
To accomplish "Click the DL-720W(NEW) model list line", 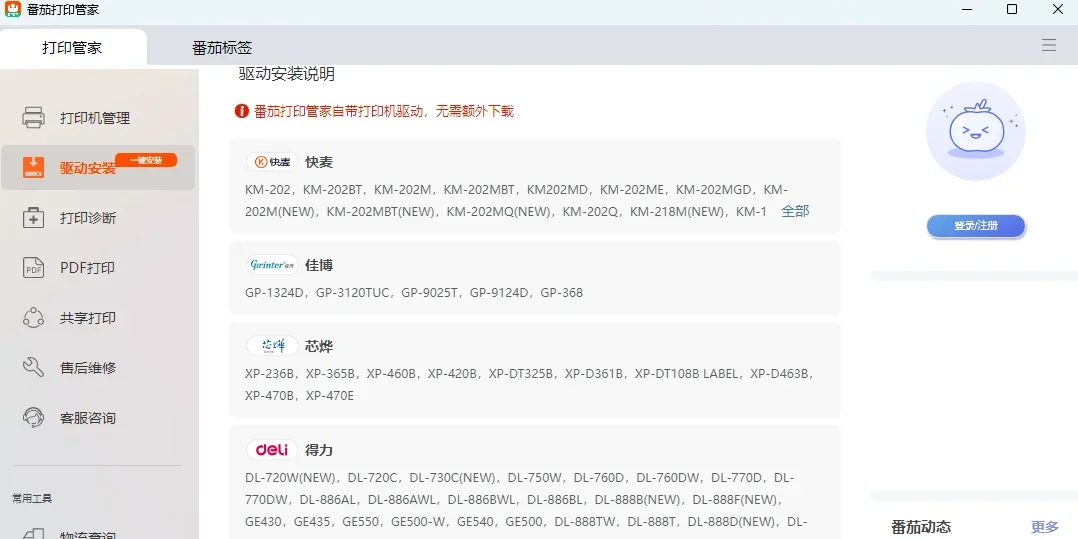I will 520,477.
